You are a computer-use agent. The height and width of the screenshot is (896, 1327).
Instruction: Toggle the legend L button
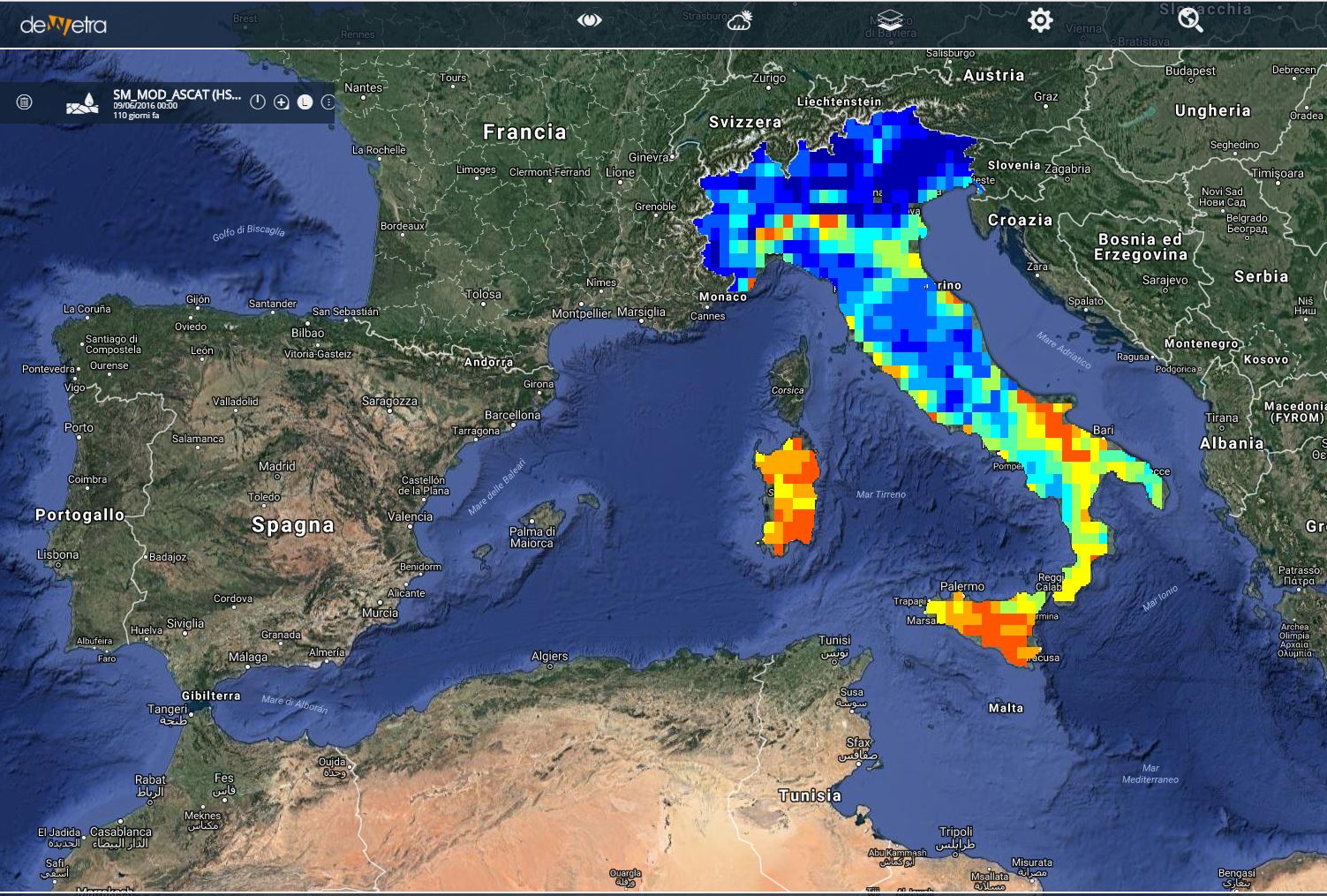click(305, 102)
